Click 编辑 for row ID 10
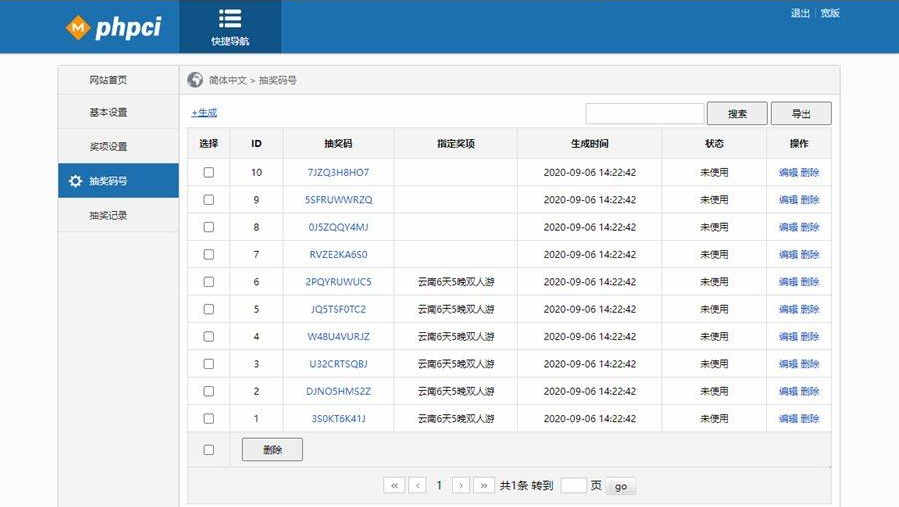This screenshot has height=507, width=899. 788,172
